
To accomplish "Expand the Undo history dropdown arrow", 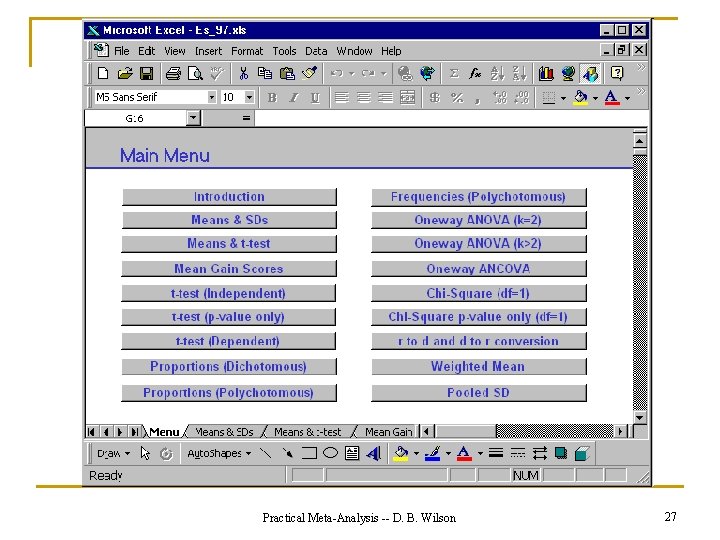I will point(351,73).
